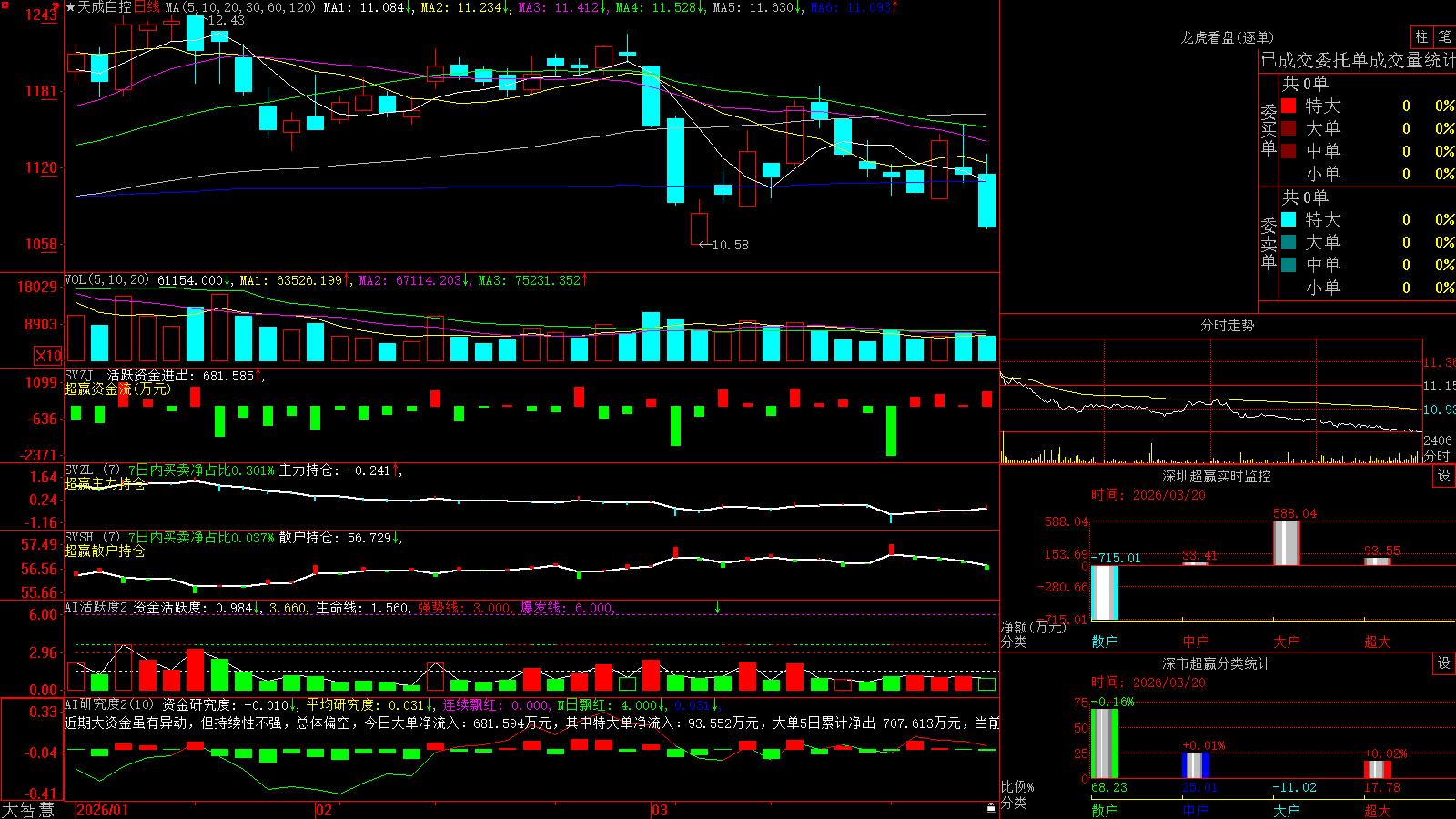The image size is (1456, 819).
Task: Click the red 特大 buy order color swatch
Action: pos(1289,106)
